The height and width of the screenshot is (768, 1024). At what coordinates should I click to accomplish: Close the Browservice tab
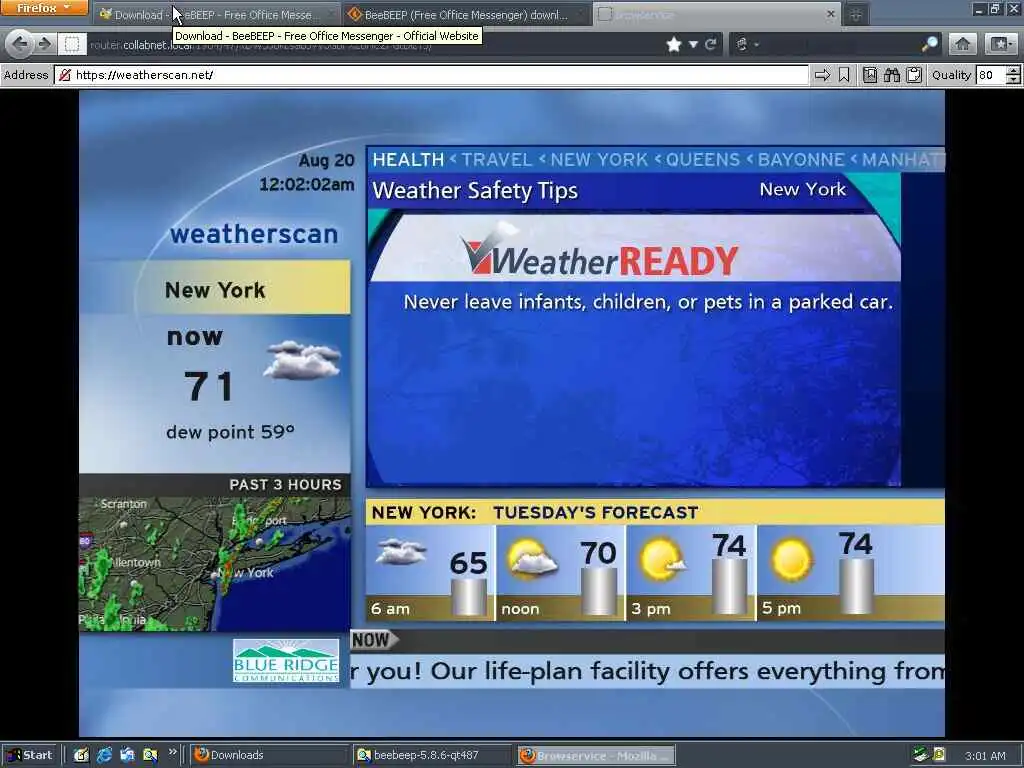pyautogui.click(x=831, y=14)
